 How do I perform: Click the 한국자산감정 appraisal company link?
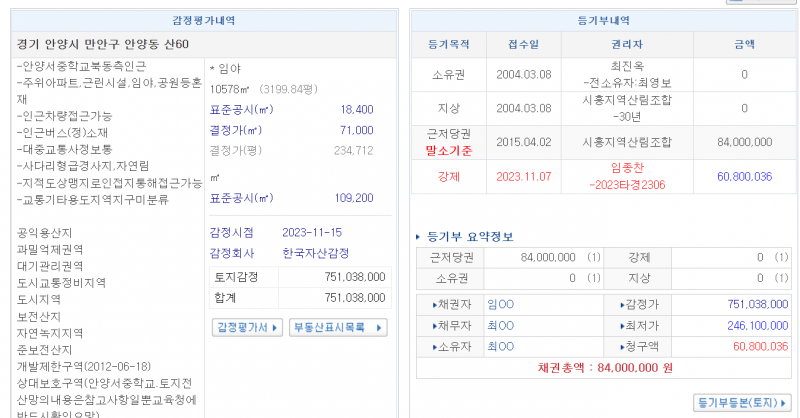click(315, 253)
